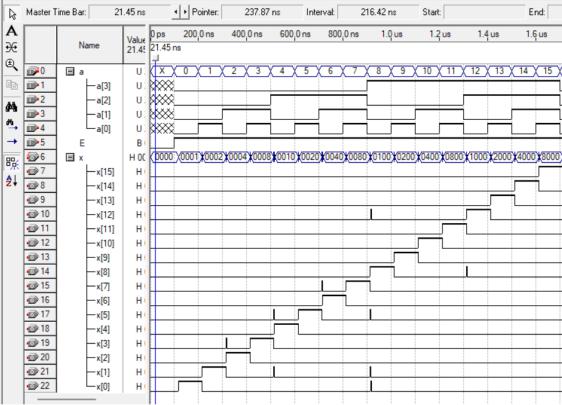The height and width of the screenshot is (405, 562).
Task: Select signal x[5] in name list
Action: point(103,315)
